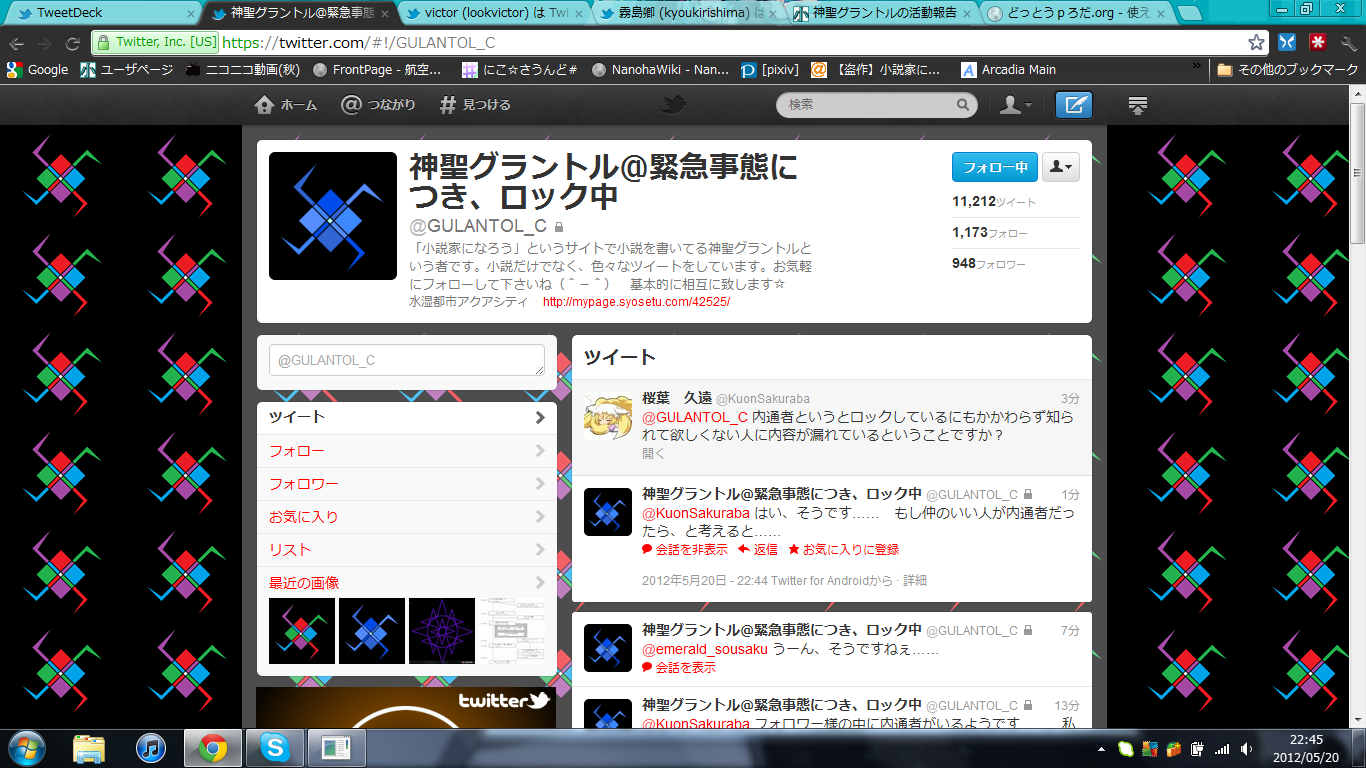This screenshot has width=1366, height=768.
Task: Click the browser reload button
Action: click(x=72, y=43)
